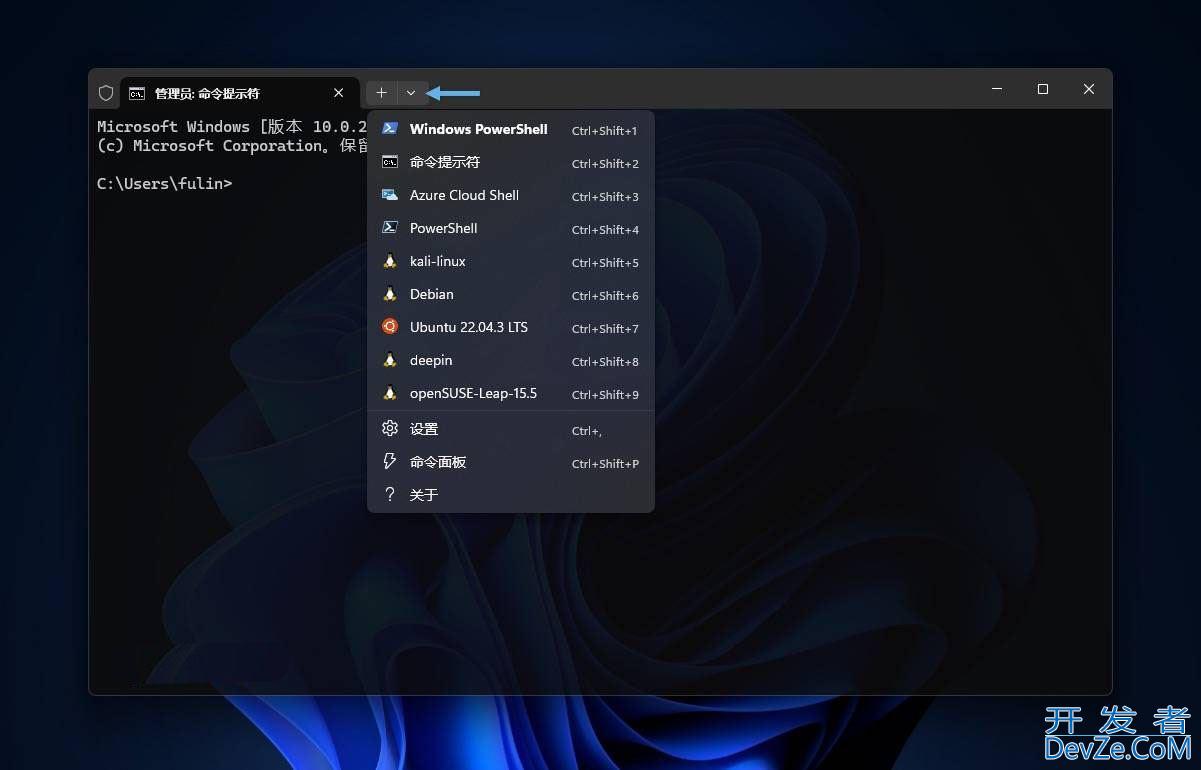The width and height of the screenshot is (1201, 770).
Task: Open the deepin profile
Action: coord(511,360)
